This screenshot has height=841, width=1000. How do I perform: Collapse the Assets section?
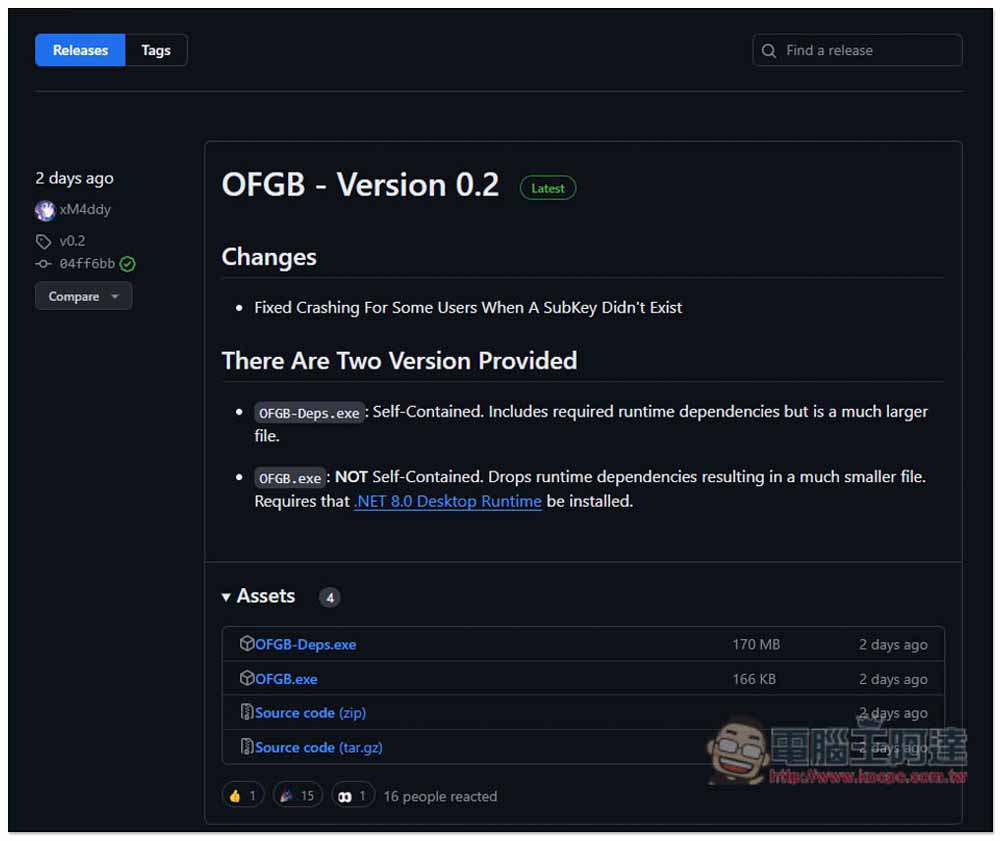(x=258, y=596)
